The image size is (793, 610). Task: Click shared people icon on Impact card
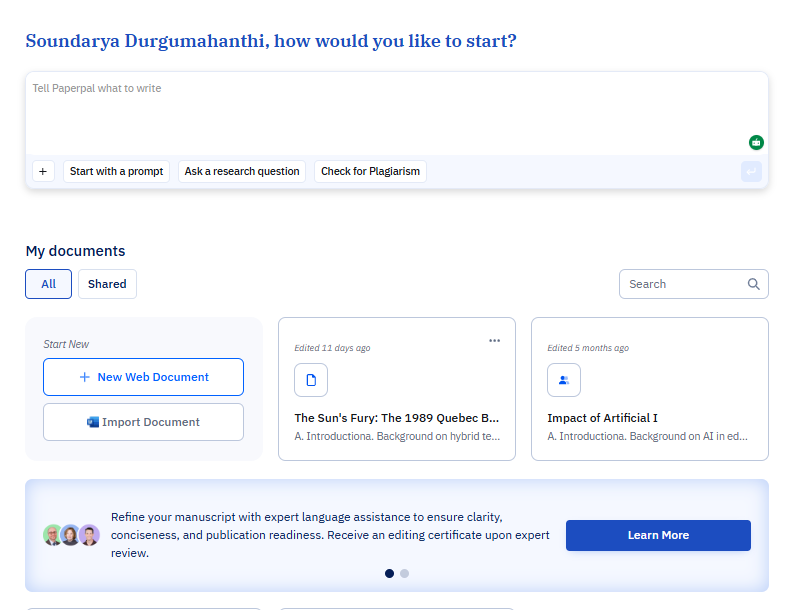point(564,380)
